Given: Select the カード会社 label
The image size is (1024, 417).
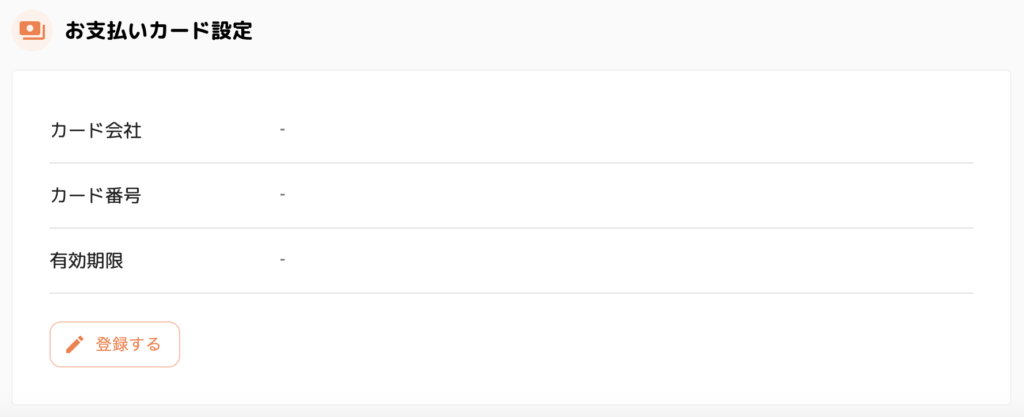Looking at the screenshot, I should pyautogui.click(x=96, y=130).
